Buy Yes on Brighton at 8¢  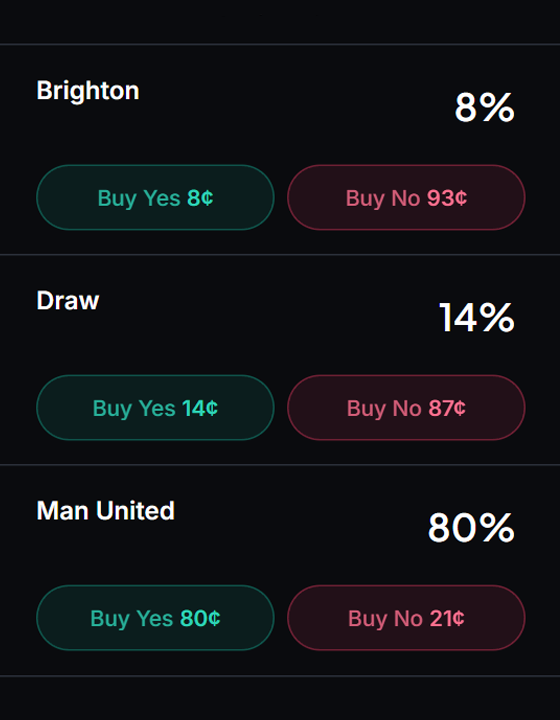155,197
